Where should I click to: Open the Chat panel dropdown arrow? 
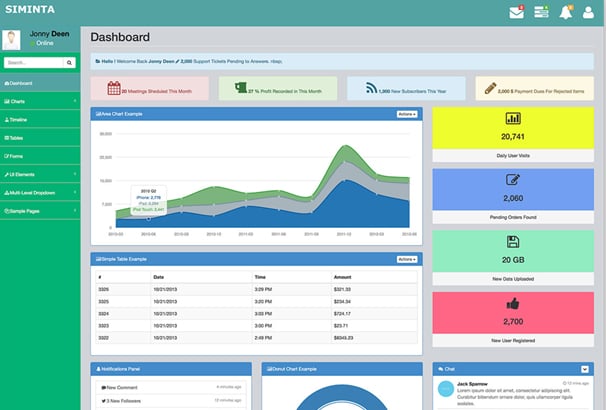point(585,369)
